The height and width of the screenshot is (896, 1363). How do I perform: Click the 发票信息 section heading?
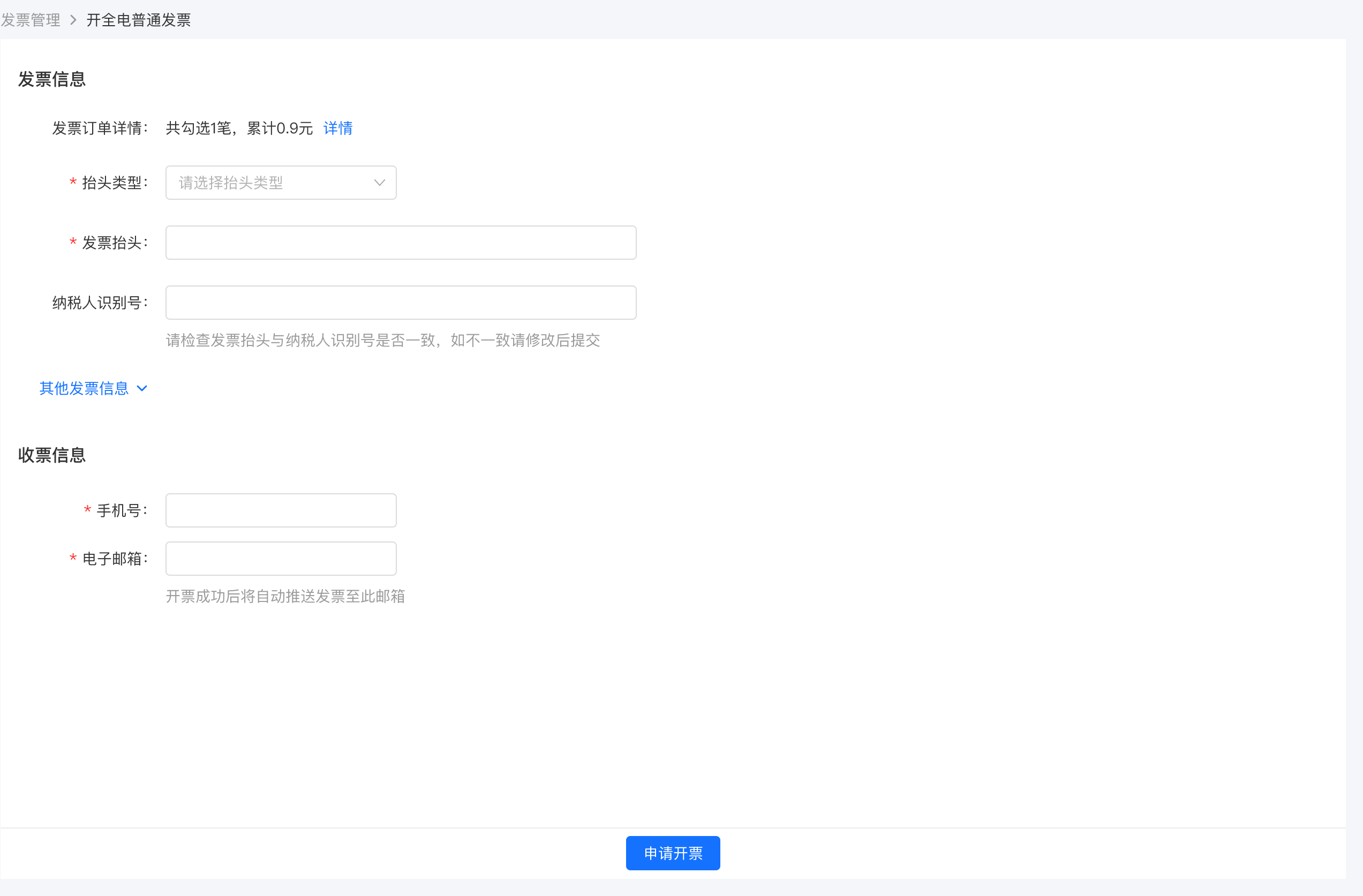tap(52, 79)
